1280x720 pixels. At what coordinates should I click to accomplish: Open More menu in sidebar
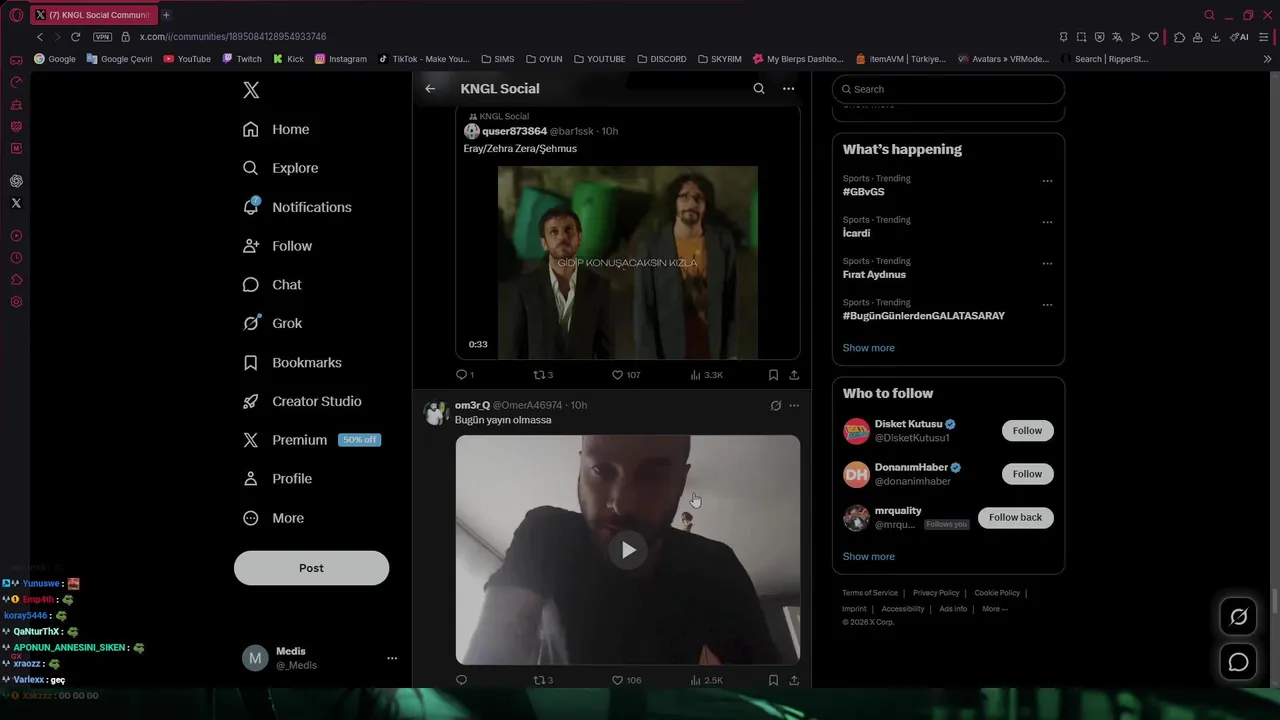[x=274, y=518]
